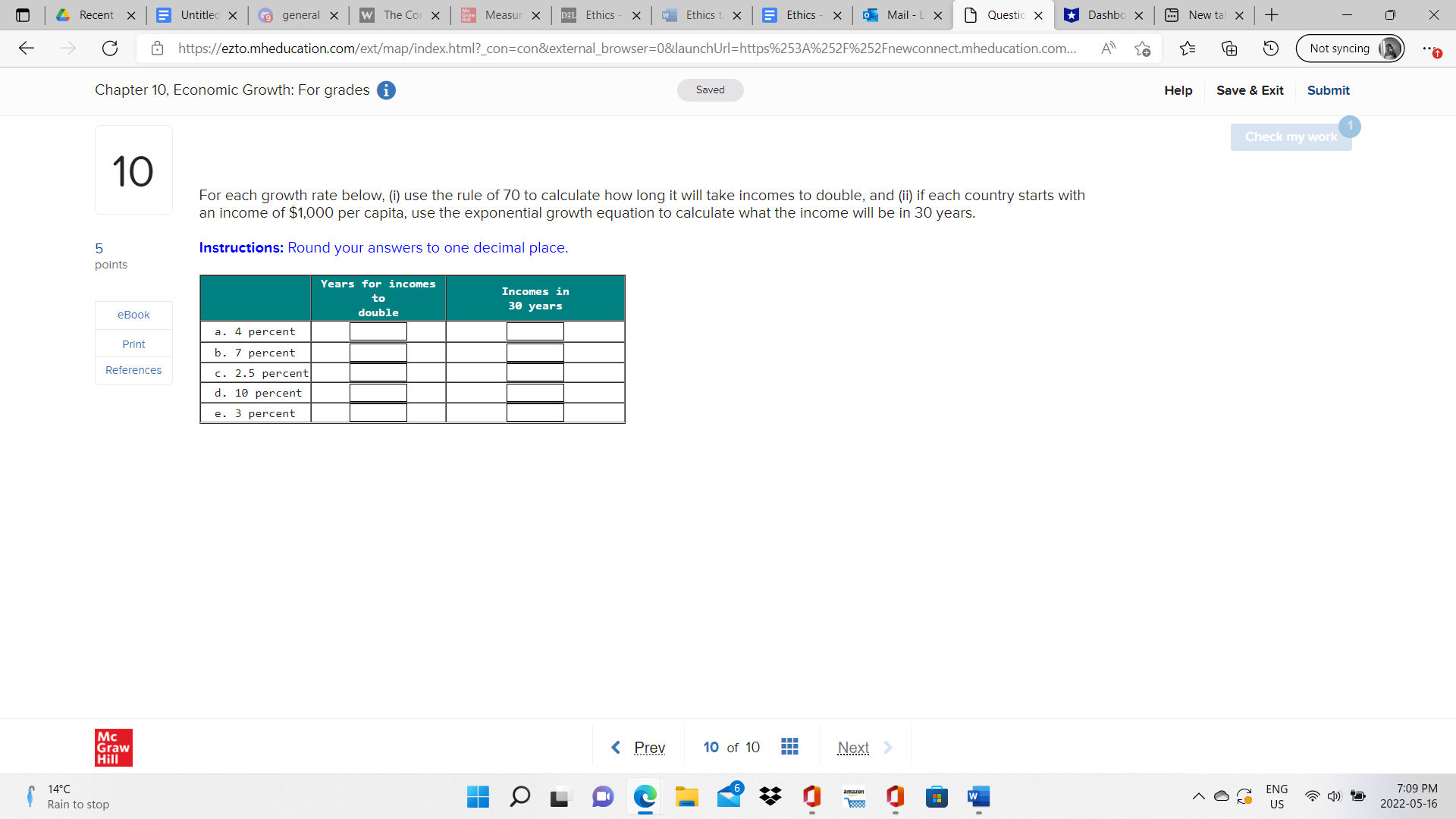Refresh the current page
The image size is (1456, 819).
pos(110,48)
